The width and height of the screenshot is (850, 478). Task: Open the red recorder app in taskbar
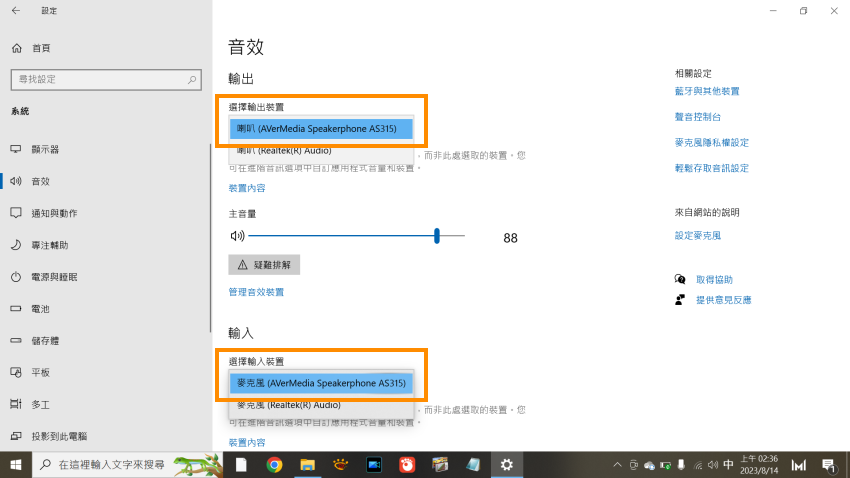coord(407,465)
